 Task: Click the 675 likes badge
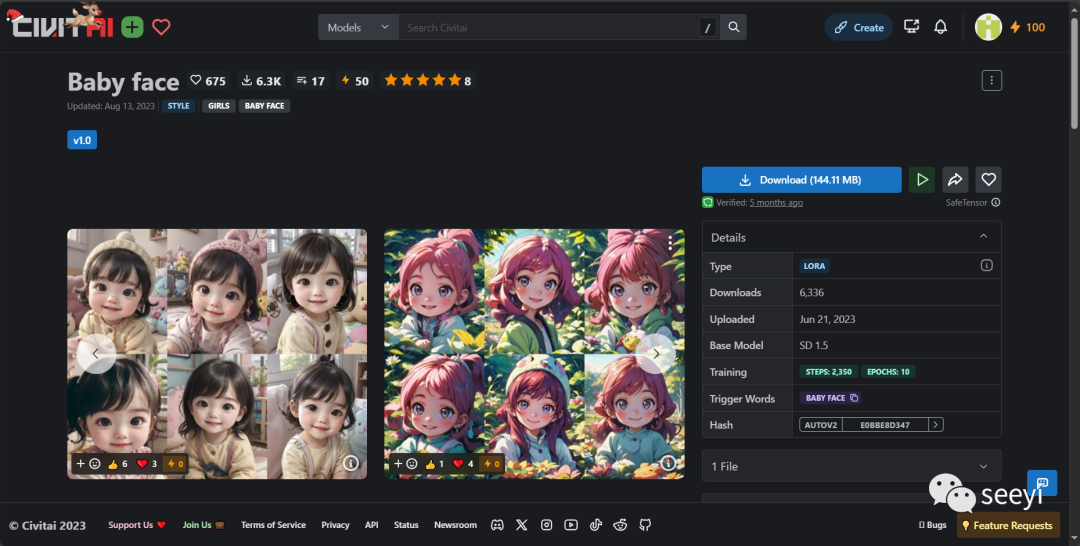(x=208, y=81)
